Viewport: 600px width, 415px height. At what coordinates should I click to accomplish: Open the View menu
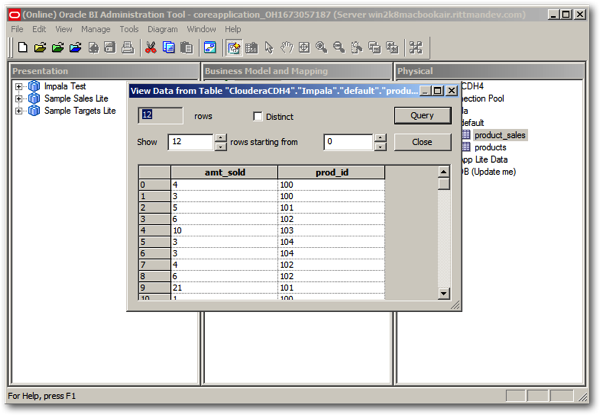click(x=64, y=29)
